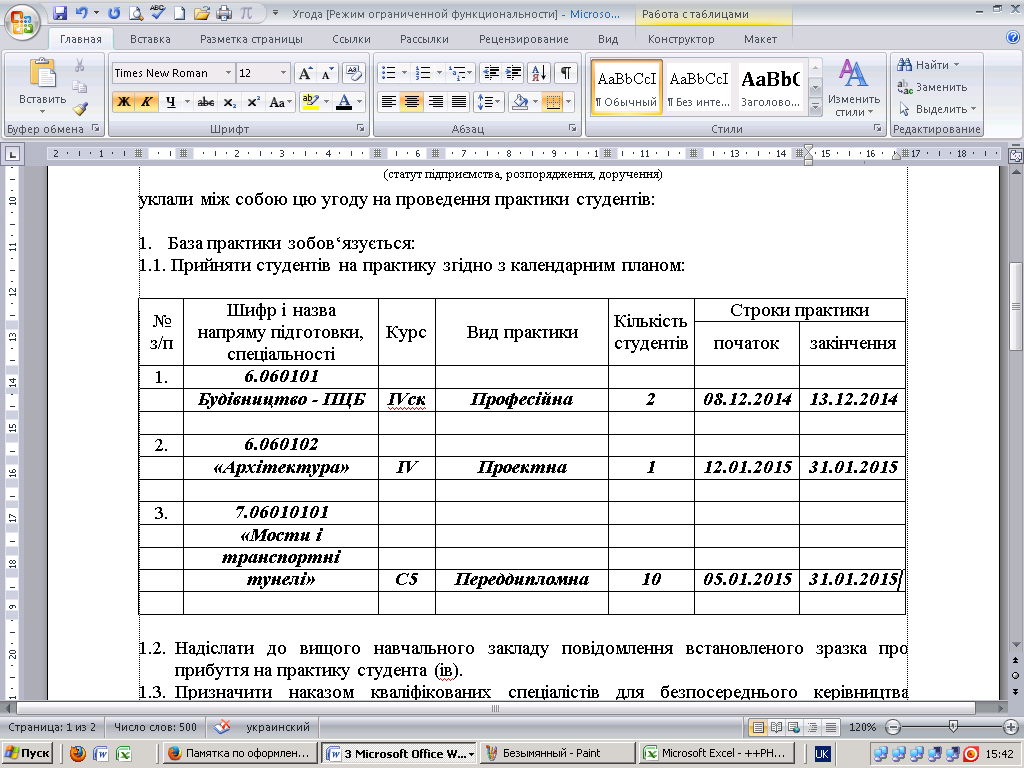Open borders dropdown arrow
This screenshot has width=1024, height=768.
(568, 102)
